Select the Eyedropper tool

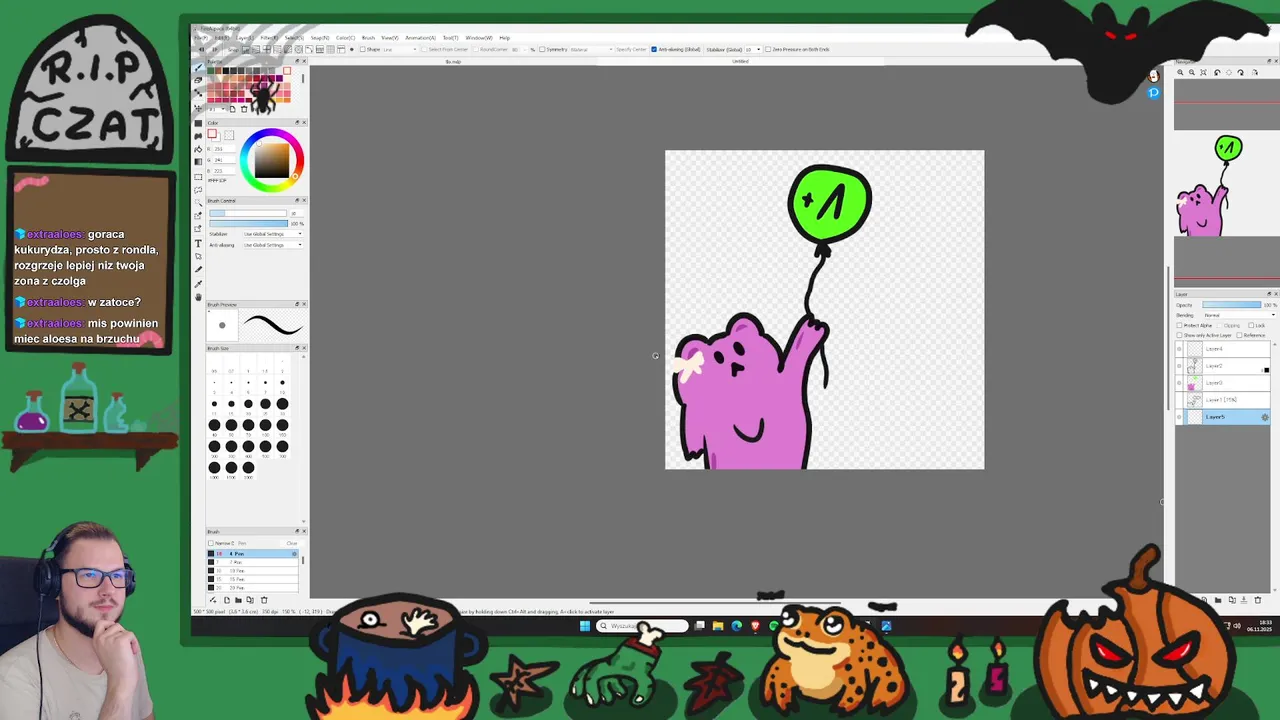[x=198, y=284]
